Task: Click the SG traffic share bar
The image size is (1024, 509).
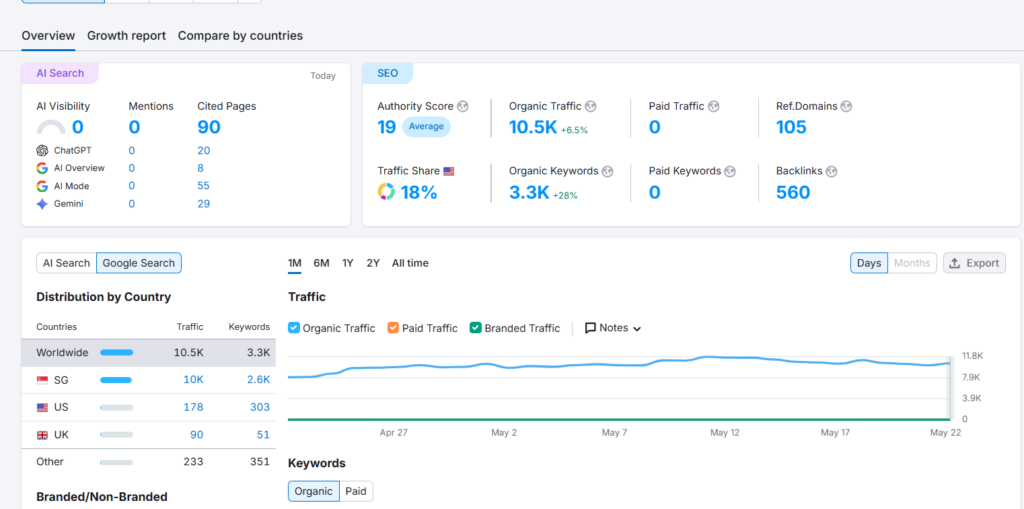Action: (x=116, y=380)
